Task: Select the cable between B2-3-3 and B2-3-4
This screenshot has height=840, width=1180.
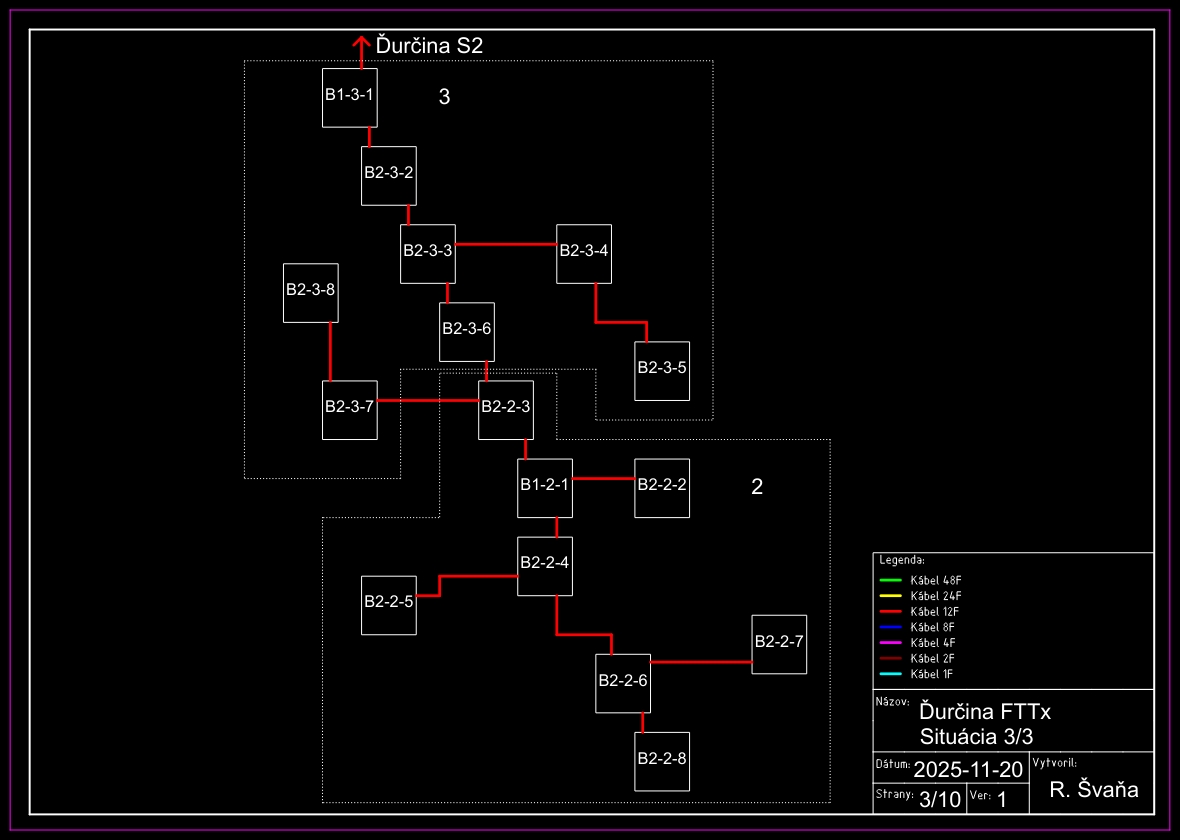Action: click(505, 244)
